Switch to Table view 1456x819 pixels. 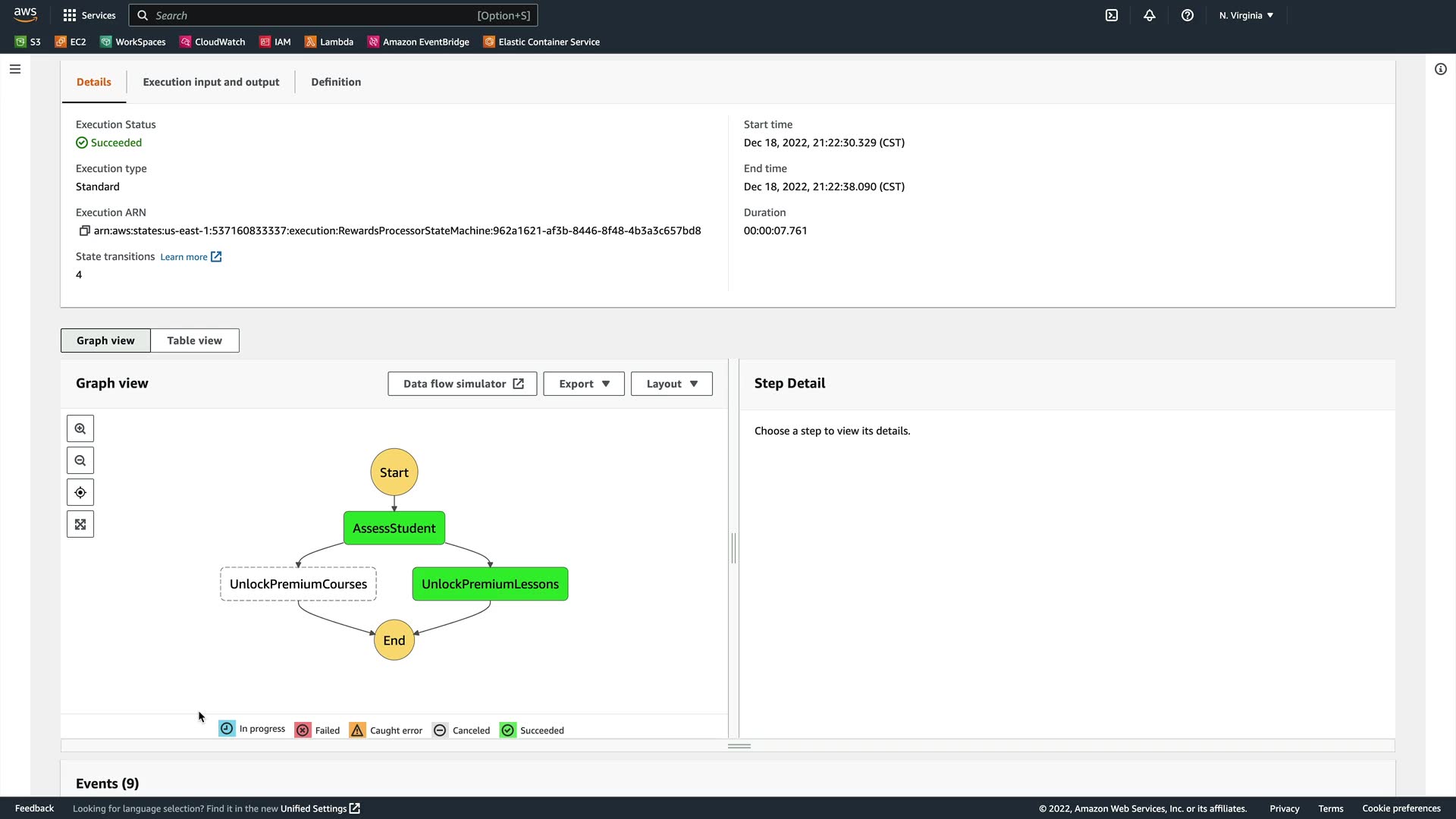194,340
